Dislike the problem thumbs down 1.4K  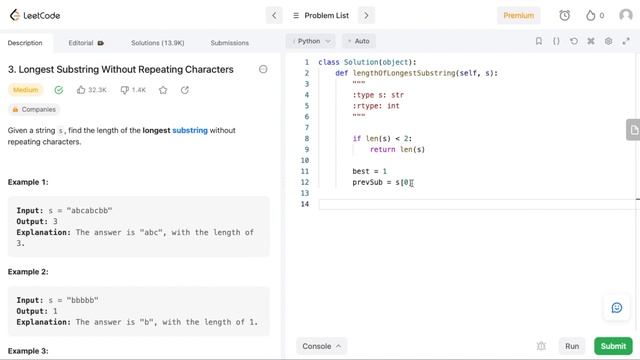click(x=133, y=90)
